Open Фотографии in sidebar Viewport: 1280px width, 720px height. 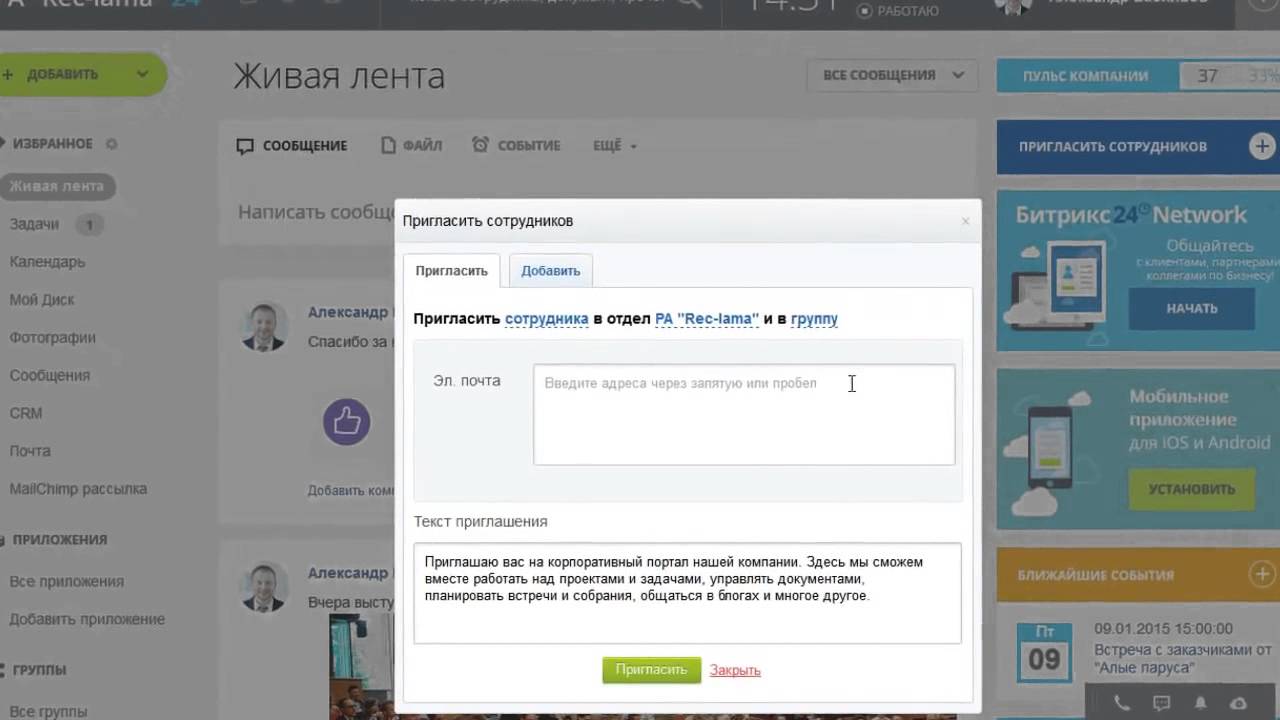pos(52,338)
